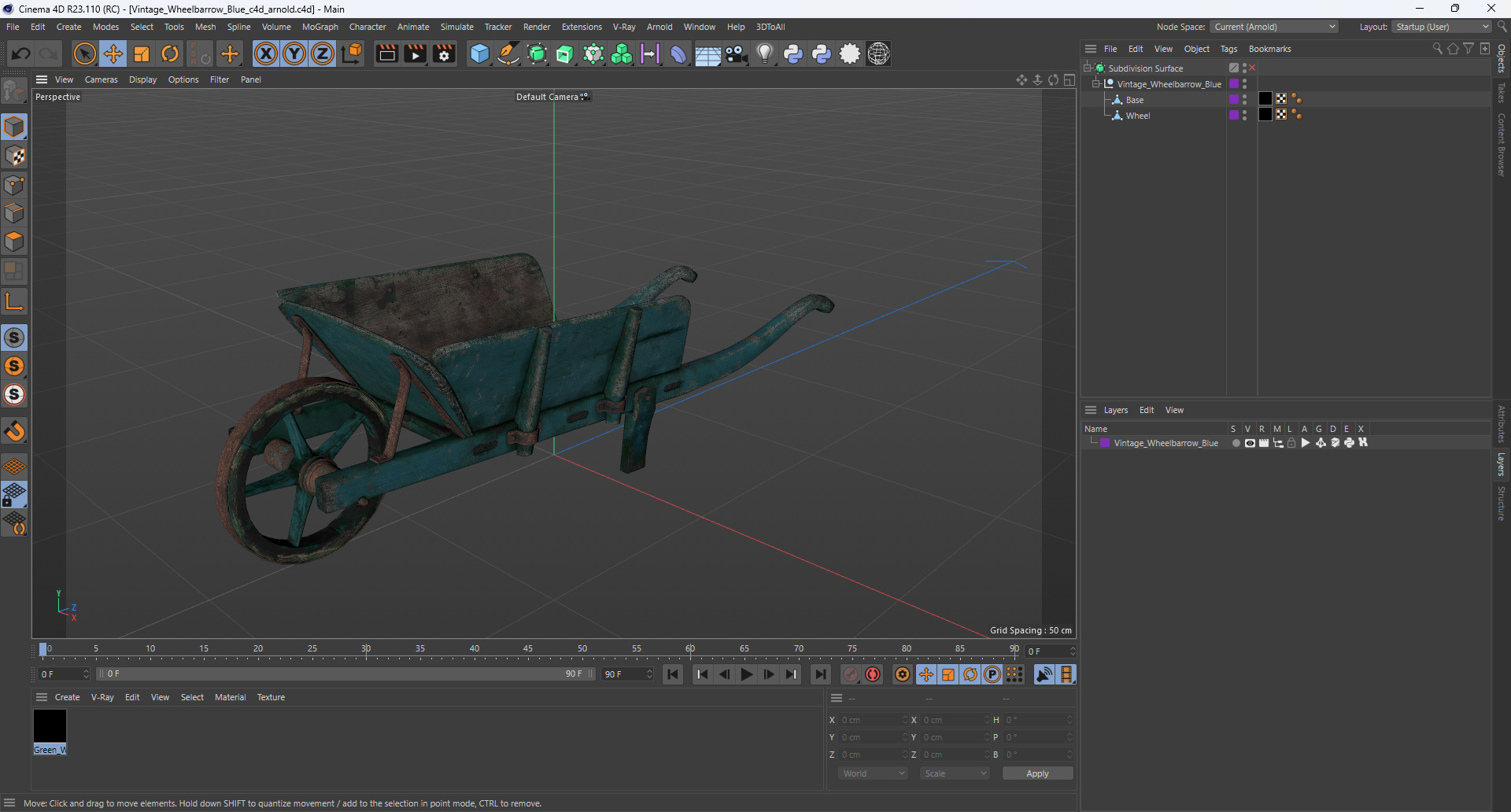Open the Simulate menu

456,27
